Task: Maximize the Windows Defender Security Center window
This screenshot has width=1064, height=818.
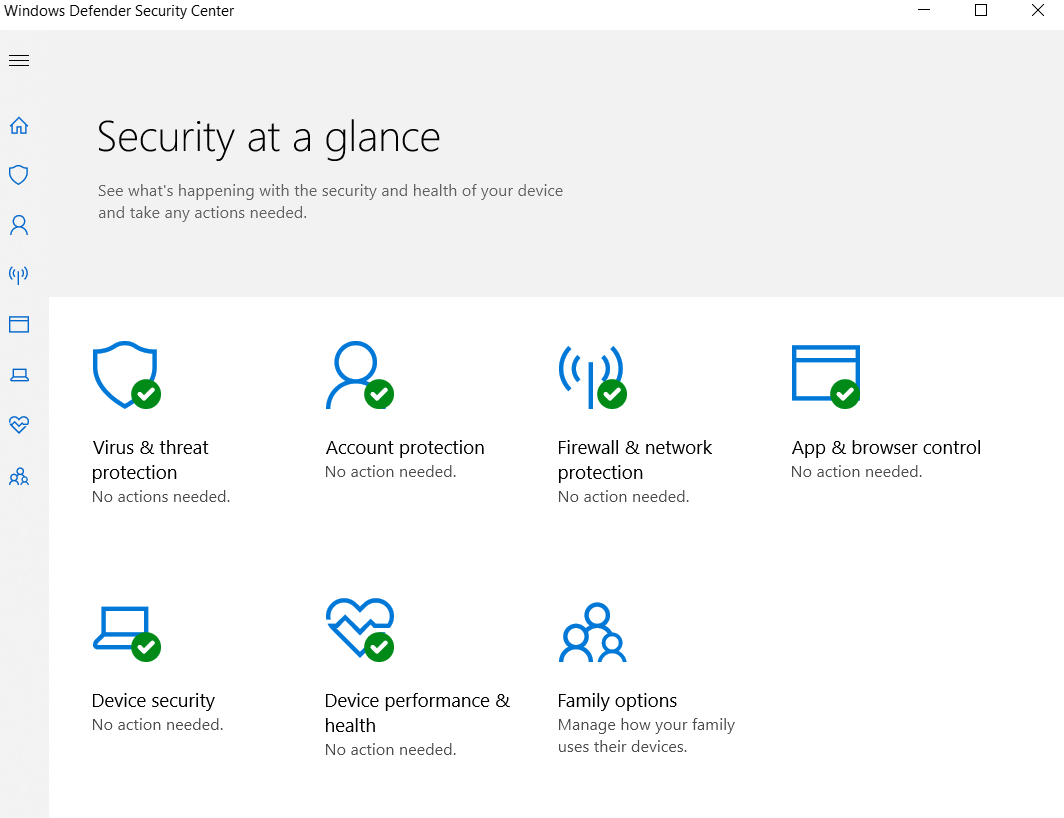Action: point(981,11)
